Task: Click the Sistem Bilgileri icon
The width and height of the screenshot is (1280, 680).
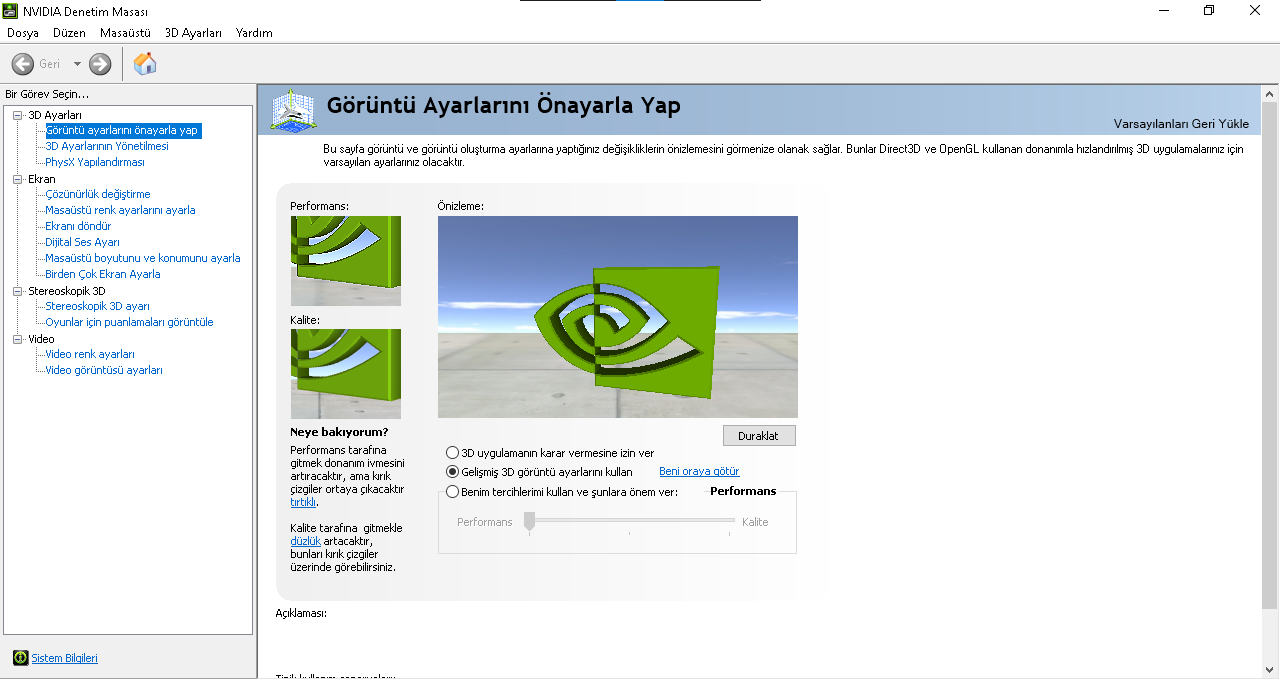Action: click(20, 658)
